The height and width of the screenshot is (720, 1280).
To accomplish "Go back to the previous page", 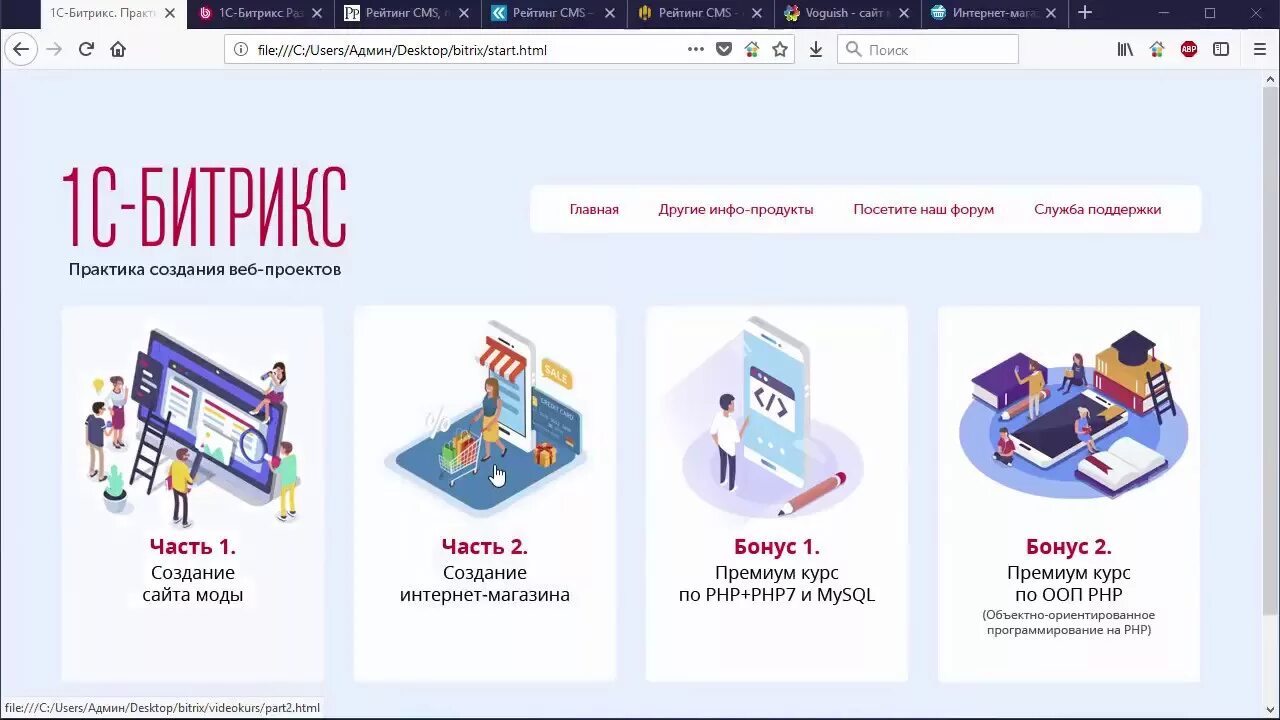I will (21, 49).
